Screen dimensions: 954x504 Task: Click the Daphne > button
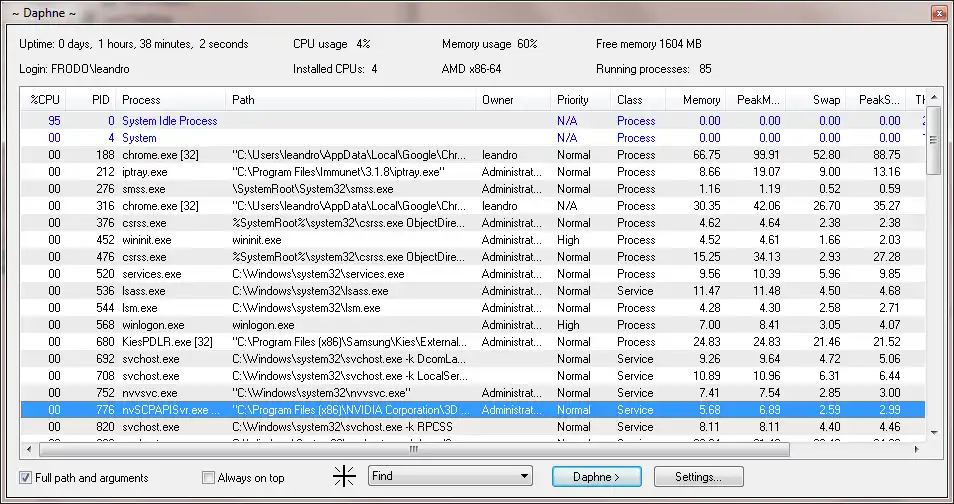pos(596,477)
